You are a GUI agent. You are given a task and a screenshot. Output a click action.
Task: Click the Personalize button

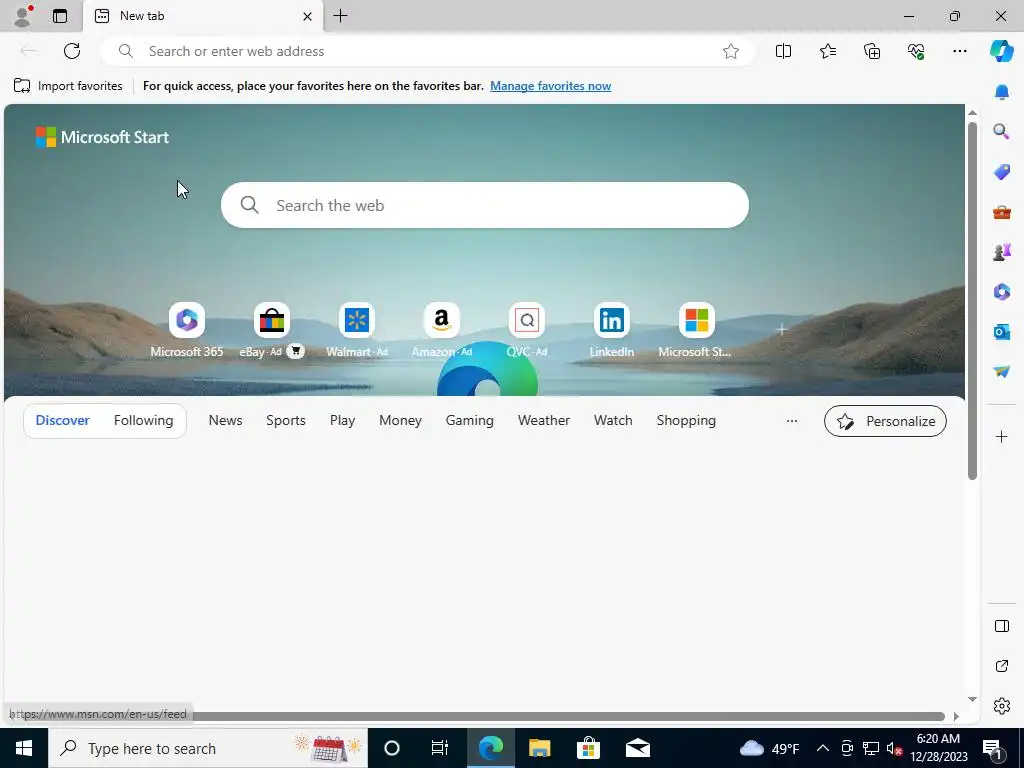(x=885, y=421)
